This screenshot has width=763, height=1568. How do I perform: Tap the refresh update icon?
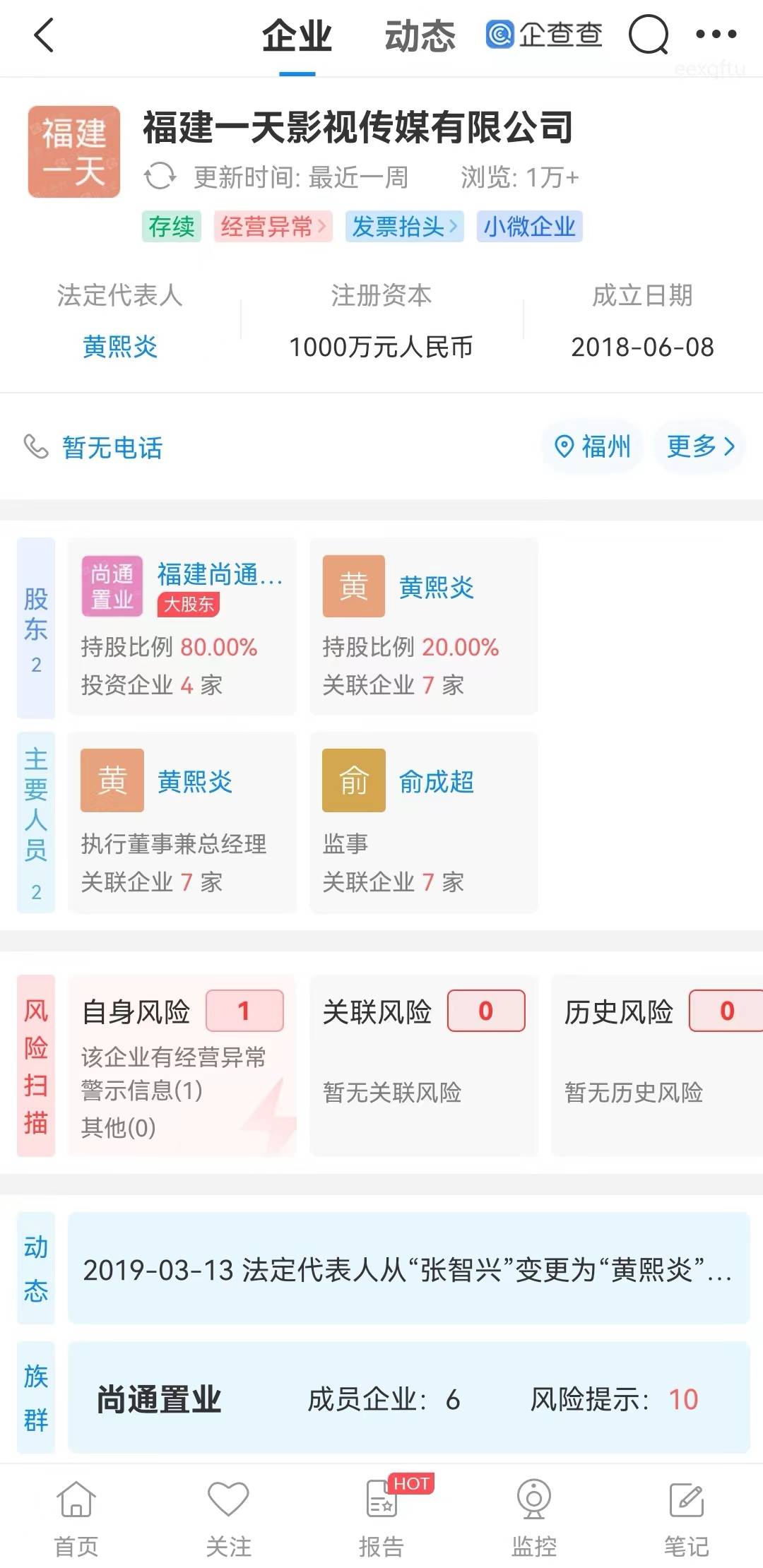click(160, 177)
